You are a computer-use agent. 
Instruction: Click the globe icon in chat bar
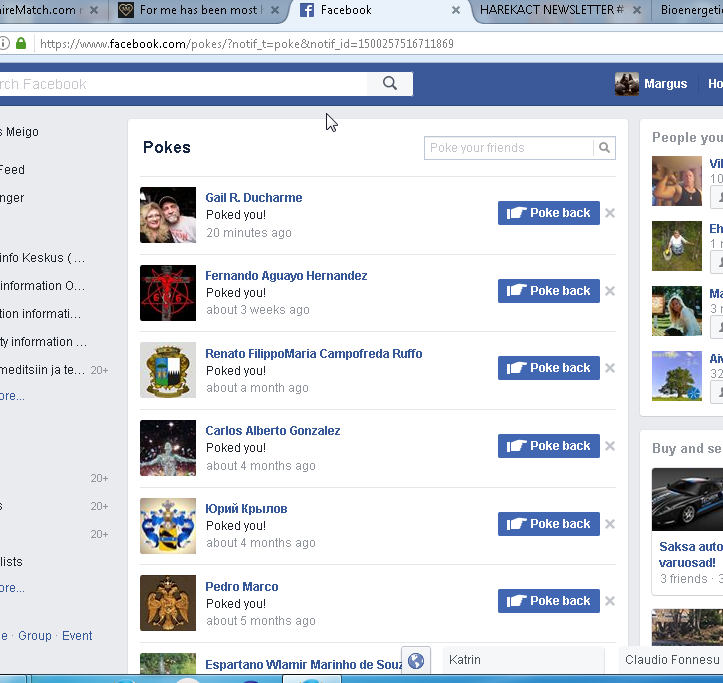tap(416, 661)
